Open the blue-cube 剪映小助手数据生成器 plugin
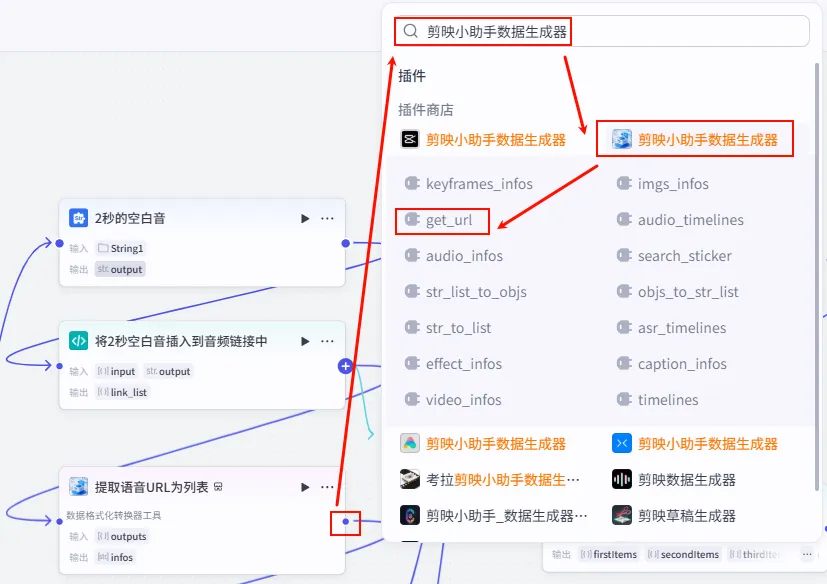 695,139
